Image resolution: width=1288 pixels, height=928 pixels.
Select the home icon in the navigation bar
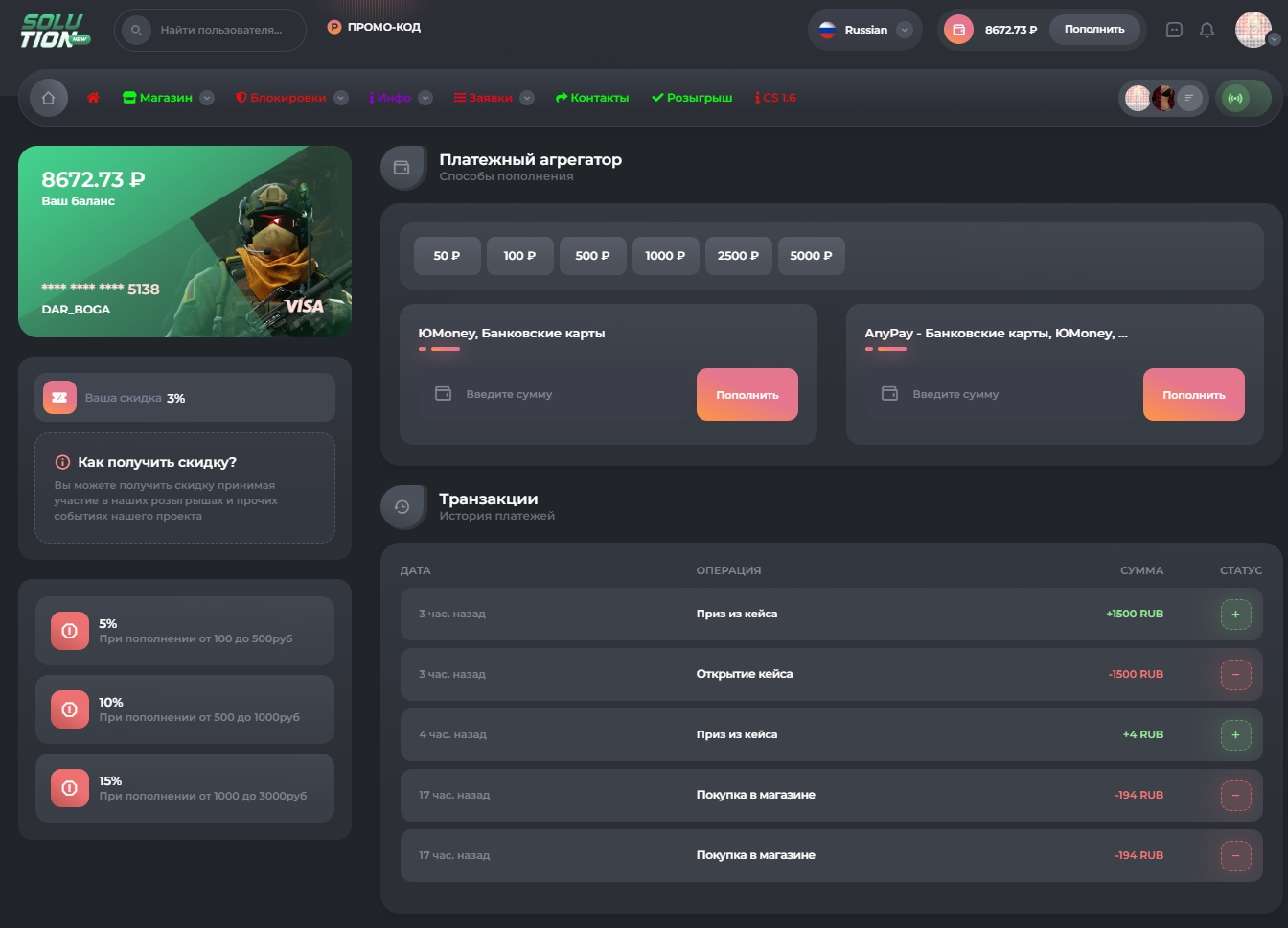pyautogui.click(x=49, y=97)
